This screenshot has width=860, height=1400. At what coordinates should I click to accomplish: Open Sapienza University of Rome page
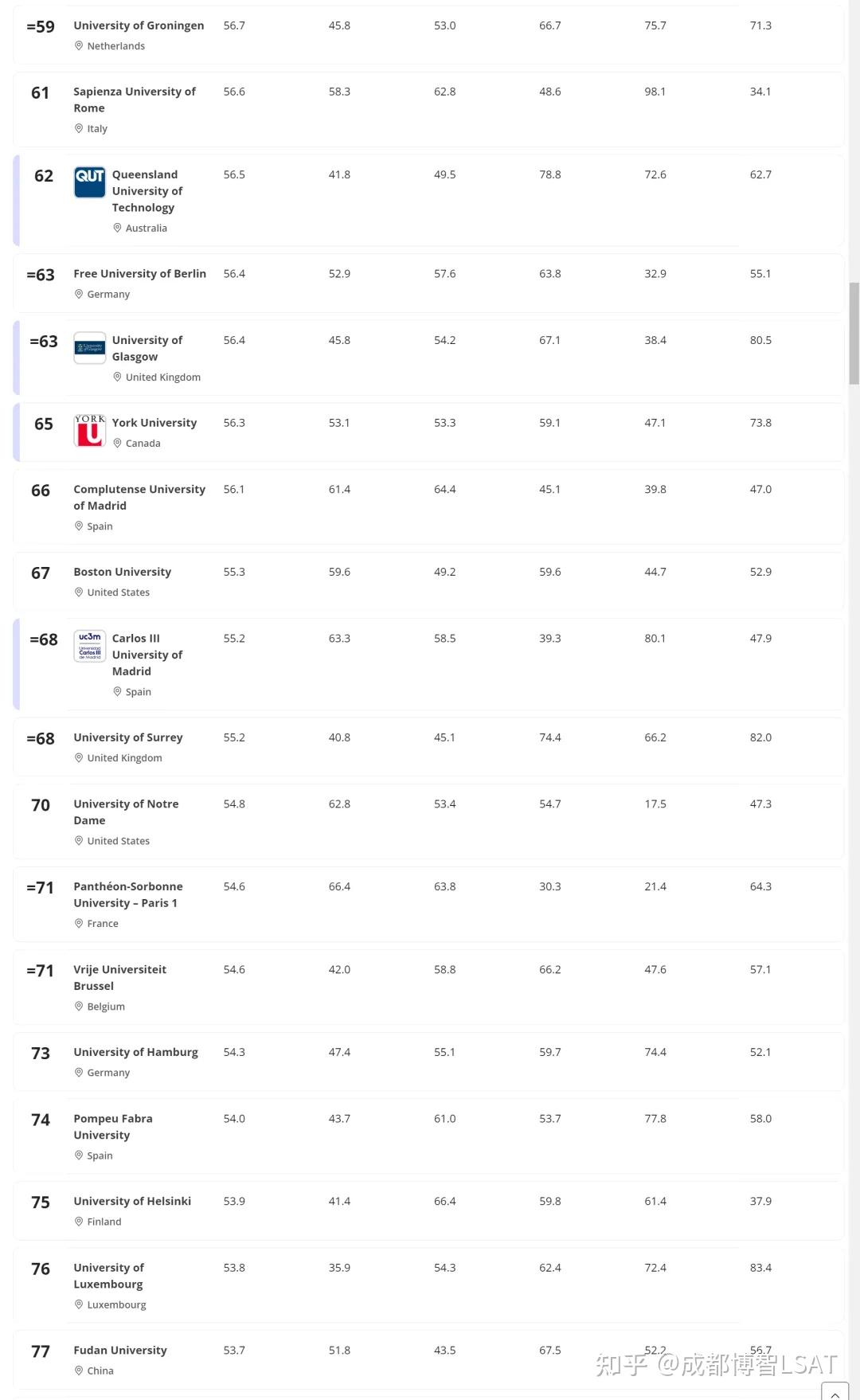click(x=134, y=100)
